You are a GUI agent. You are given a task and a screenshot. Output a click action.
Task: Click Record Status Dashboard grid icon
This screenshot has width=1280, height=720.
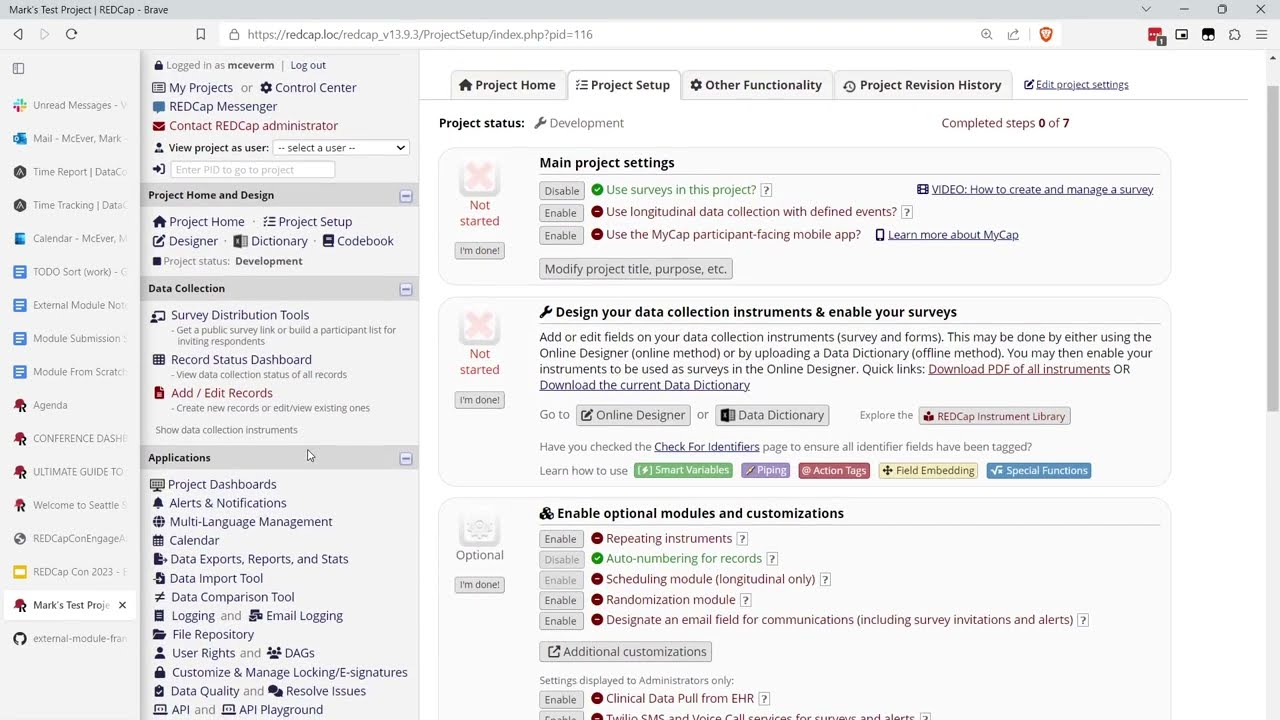point(159,360)
